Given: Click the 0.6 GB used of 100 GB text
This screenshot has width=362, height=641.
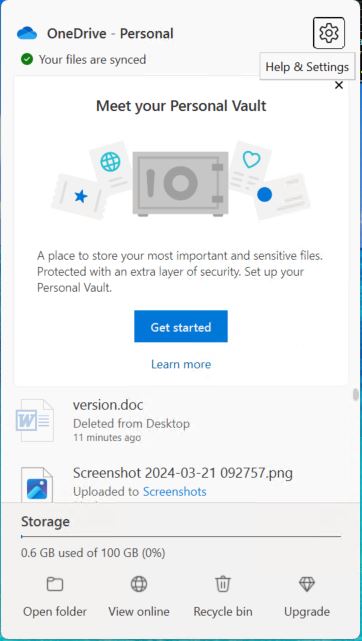Looking at the screenshot, I should coord(93,553).
